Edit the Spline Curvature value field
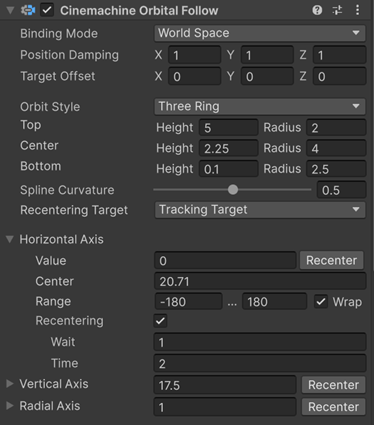The height and width of the screenshot is (425, 374). (x=341, y=190)
